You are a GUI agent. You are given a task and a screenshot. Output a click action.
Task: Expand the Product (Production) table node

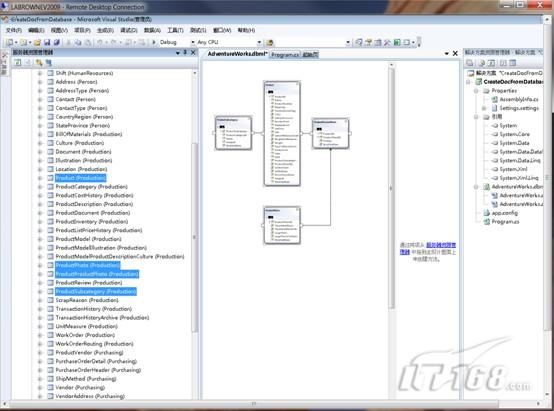[40, 178]
